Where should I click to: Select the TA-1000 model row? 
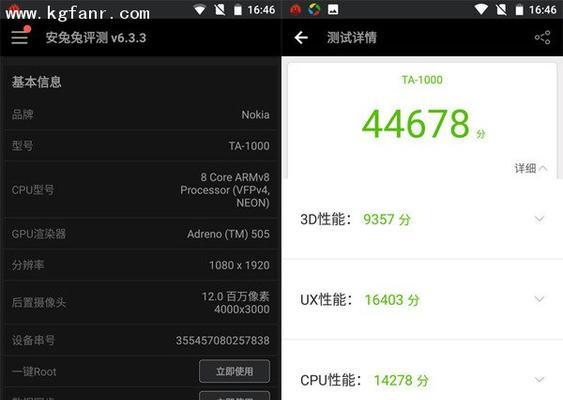[x=141, y=146]
